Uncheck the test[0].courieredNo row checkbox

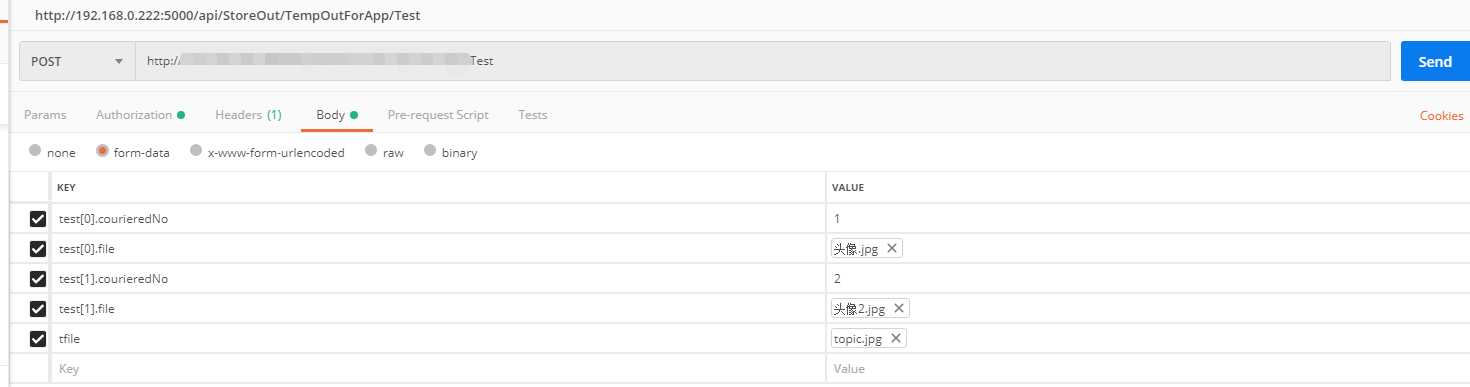point(38,219)
